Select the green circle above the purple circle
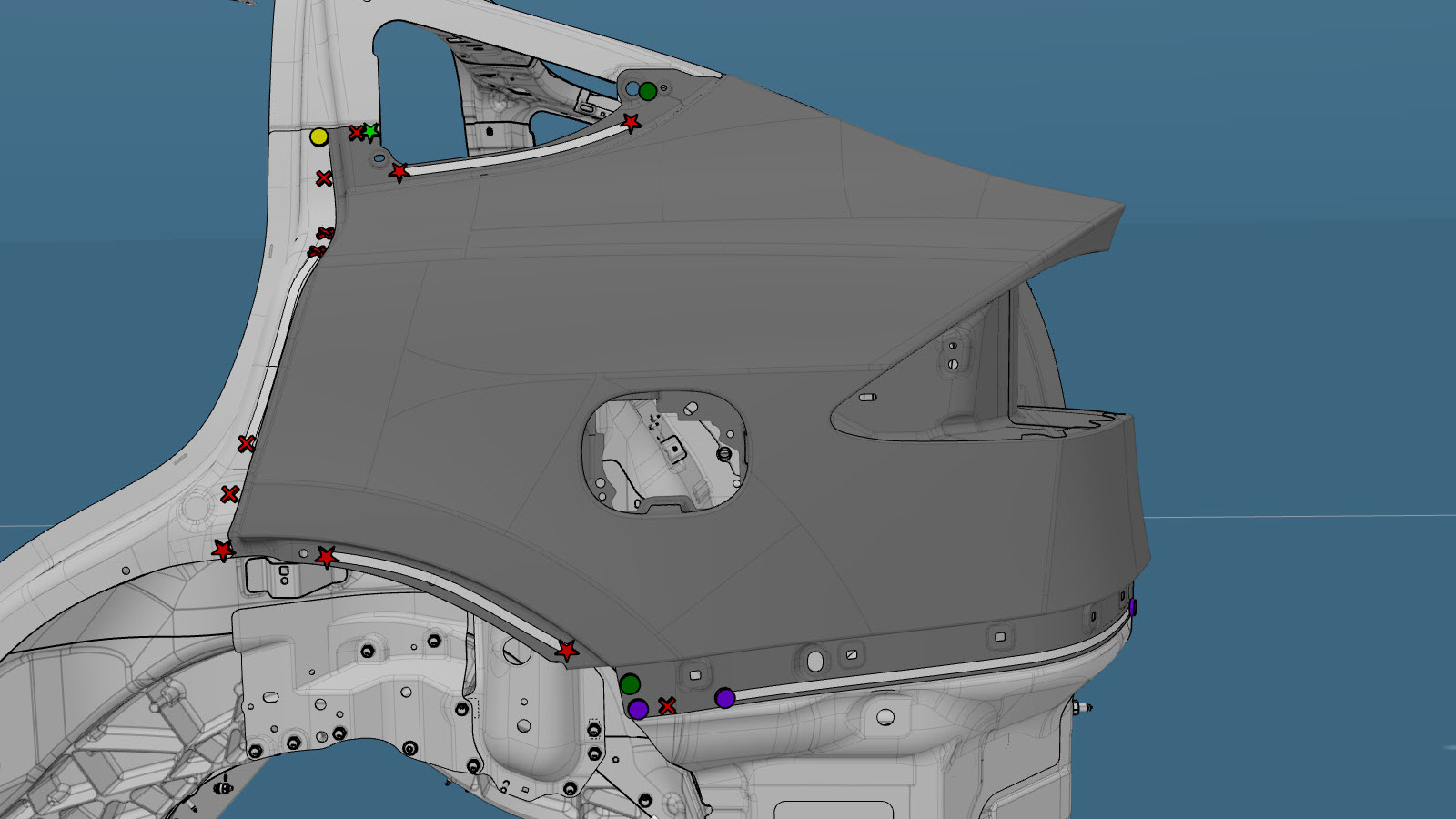The width and height of the screenshot is (1456, 819). [630, 683]
